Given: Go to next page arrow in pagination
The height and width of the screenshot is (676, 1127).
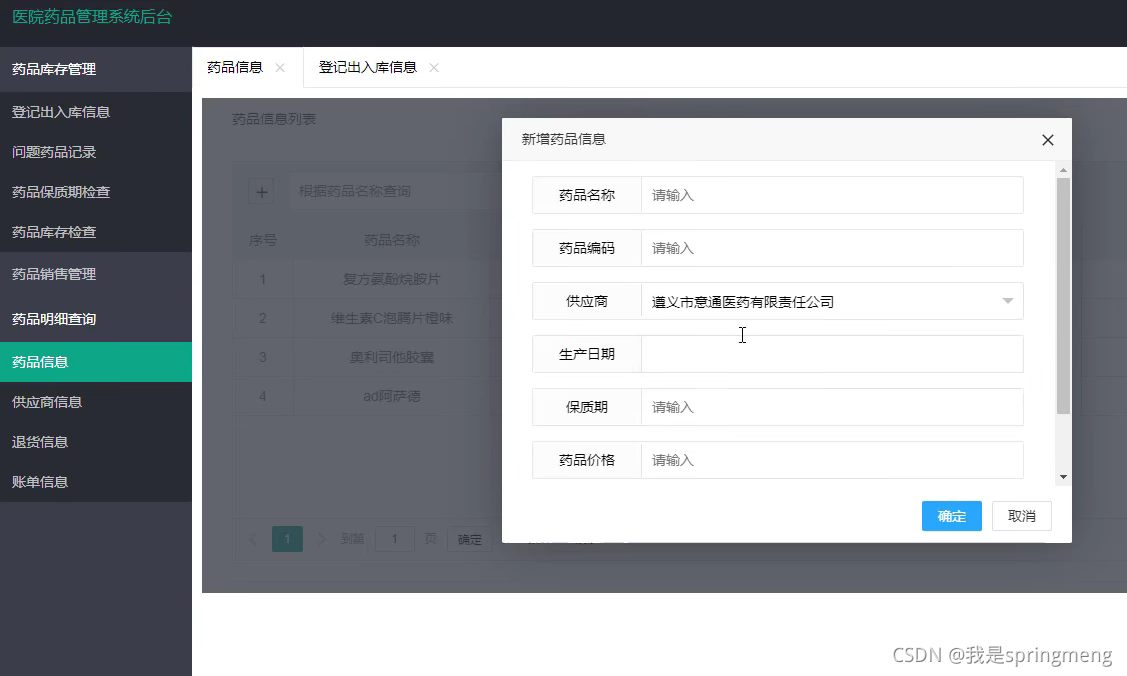Looking at the screenshot, I should click(321, 539).
